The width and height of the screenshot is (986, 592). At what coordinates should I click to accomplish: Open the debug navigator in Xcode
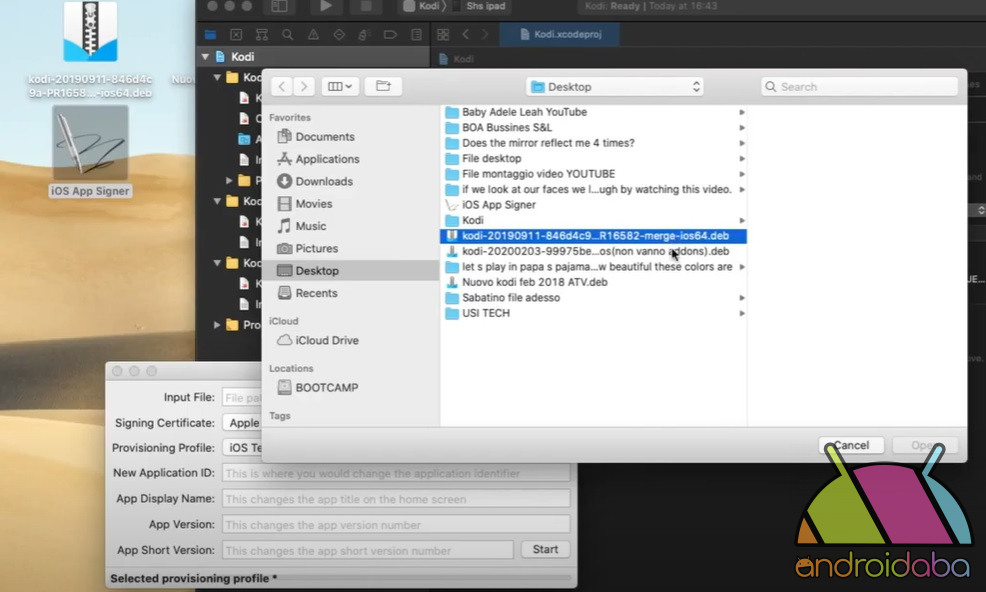point(364,35)
